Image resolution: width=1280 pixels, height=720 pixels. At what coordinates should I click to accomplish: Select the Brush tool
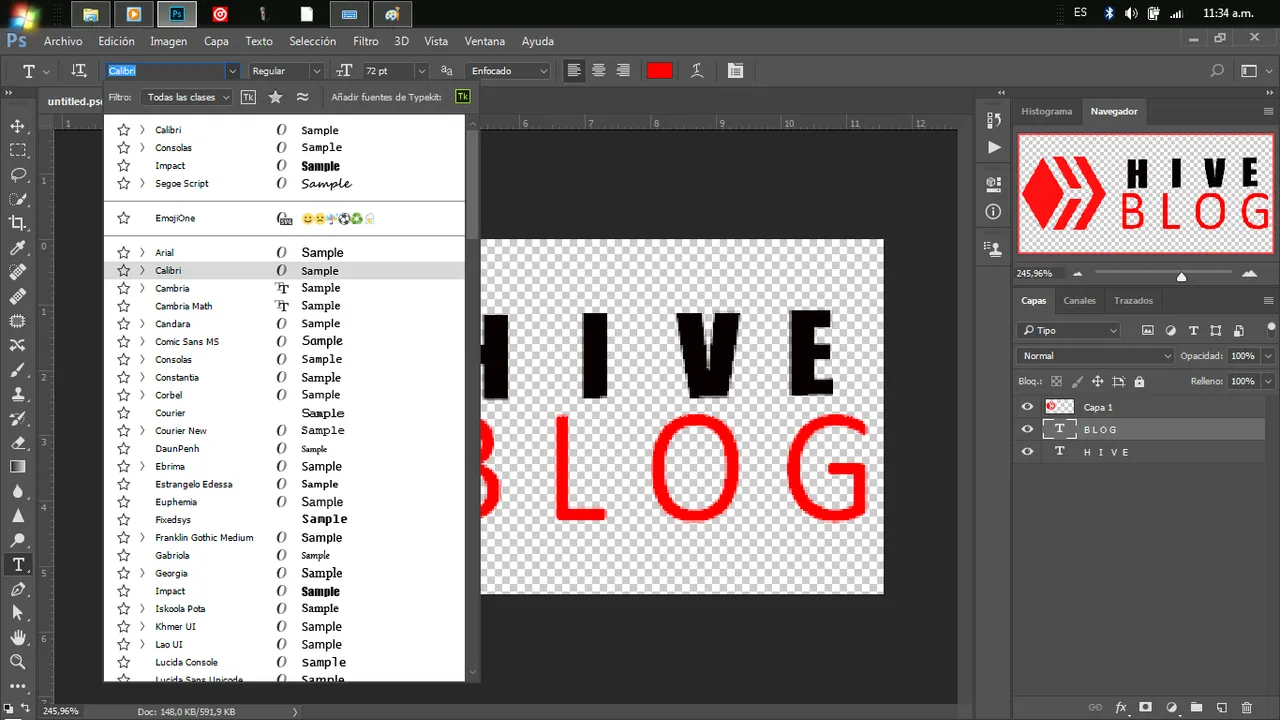click(17, 369)
